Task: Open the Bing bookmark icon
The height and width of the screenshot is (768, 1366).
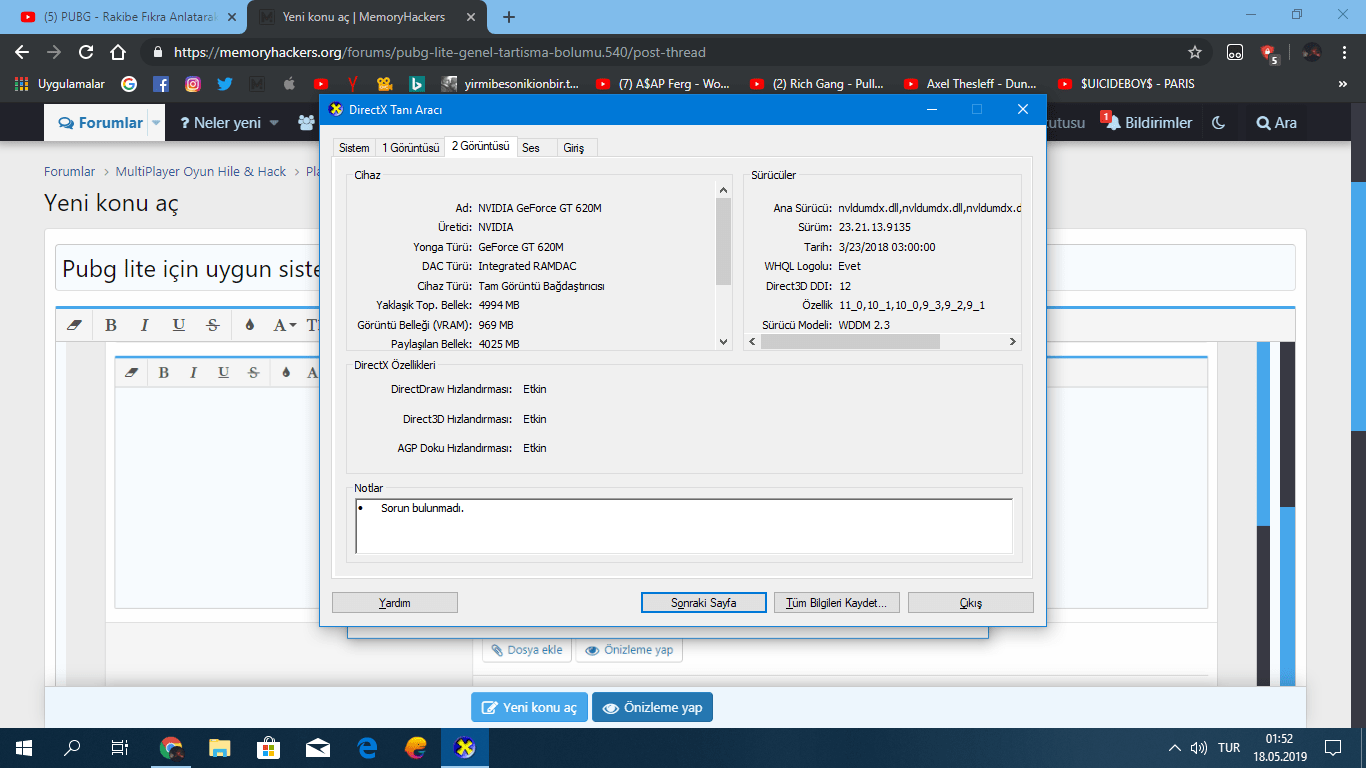Action: pos(417,84)
